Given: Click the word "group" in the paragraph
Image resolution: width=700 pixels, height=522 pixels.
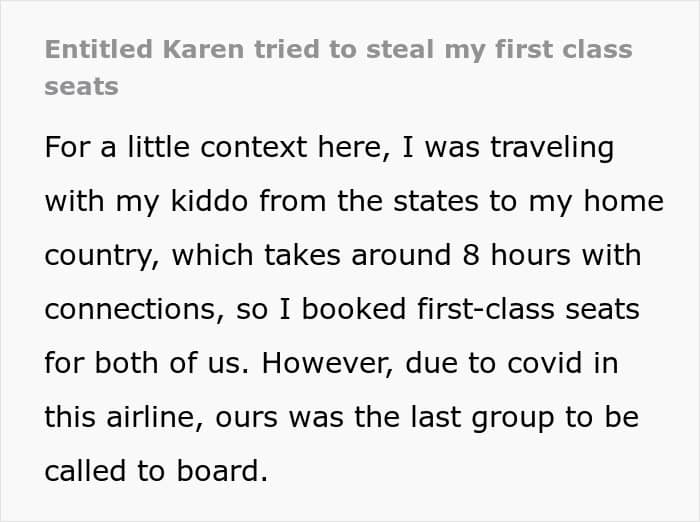Looking at the screenshot, I should tap(513, 418).
